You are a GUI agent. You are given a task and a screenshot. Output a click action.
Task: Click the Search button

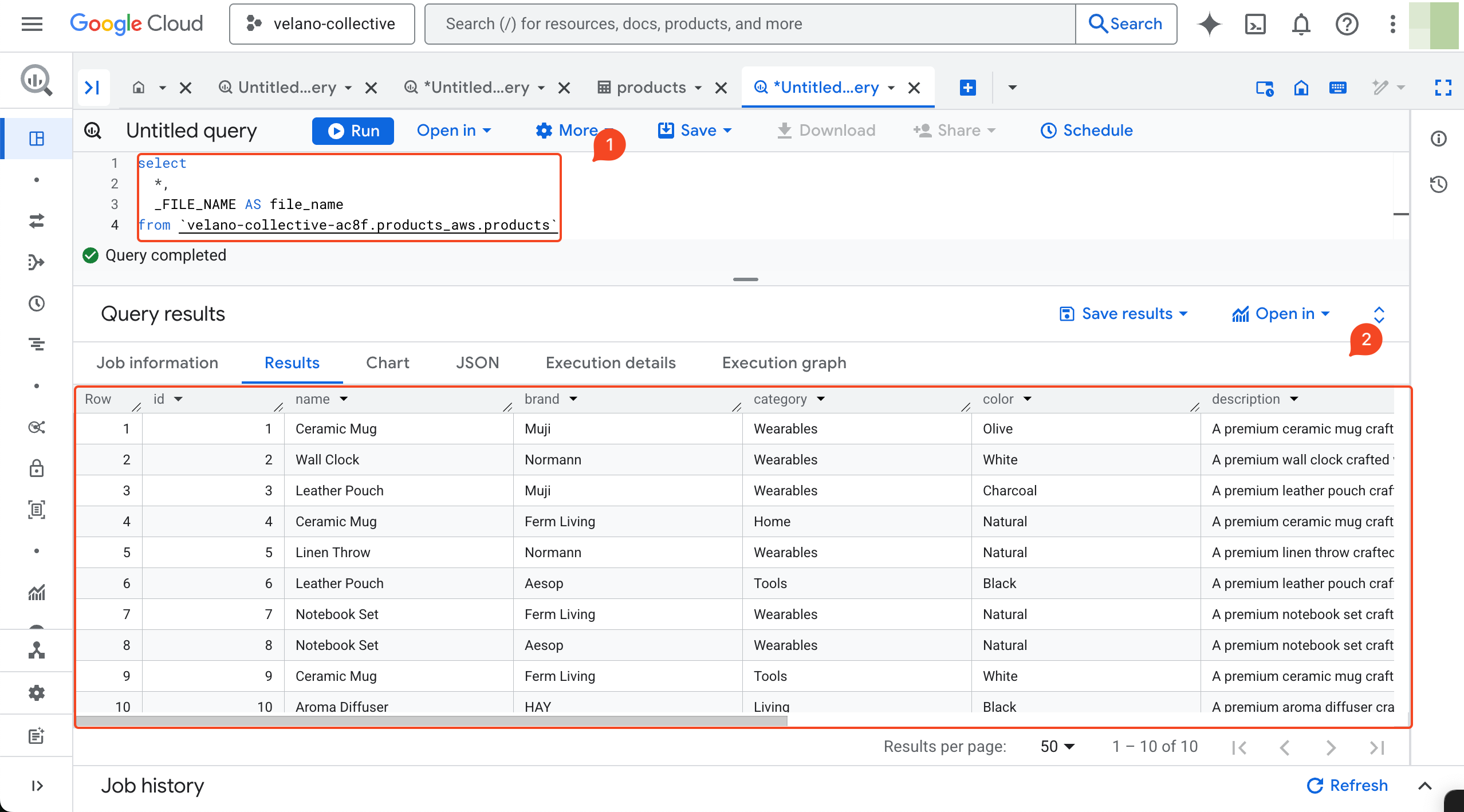pyautogui.click(x=1126, y=24)
